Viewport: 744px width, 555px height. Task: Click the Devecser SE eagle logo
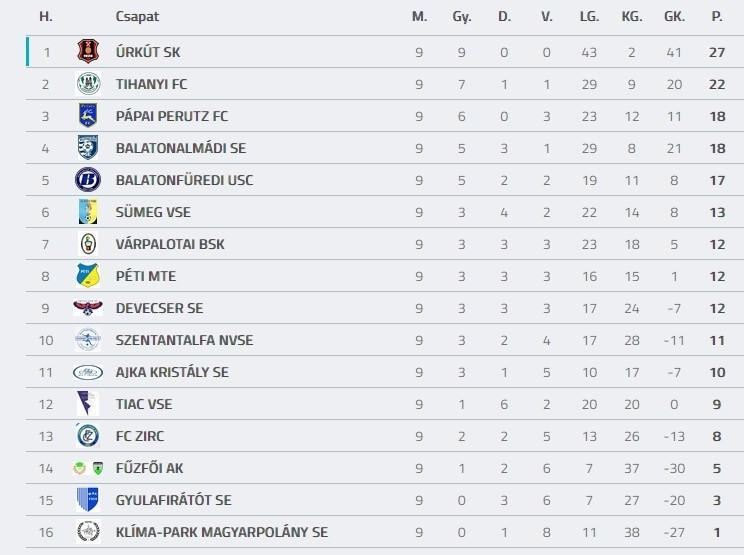coord(88,308)
